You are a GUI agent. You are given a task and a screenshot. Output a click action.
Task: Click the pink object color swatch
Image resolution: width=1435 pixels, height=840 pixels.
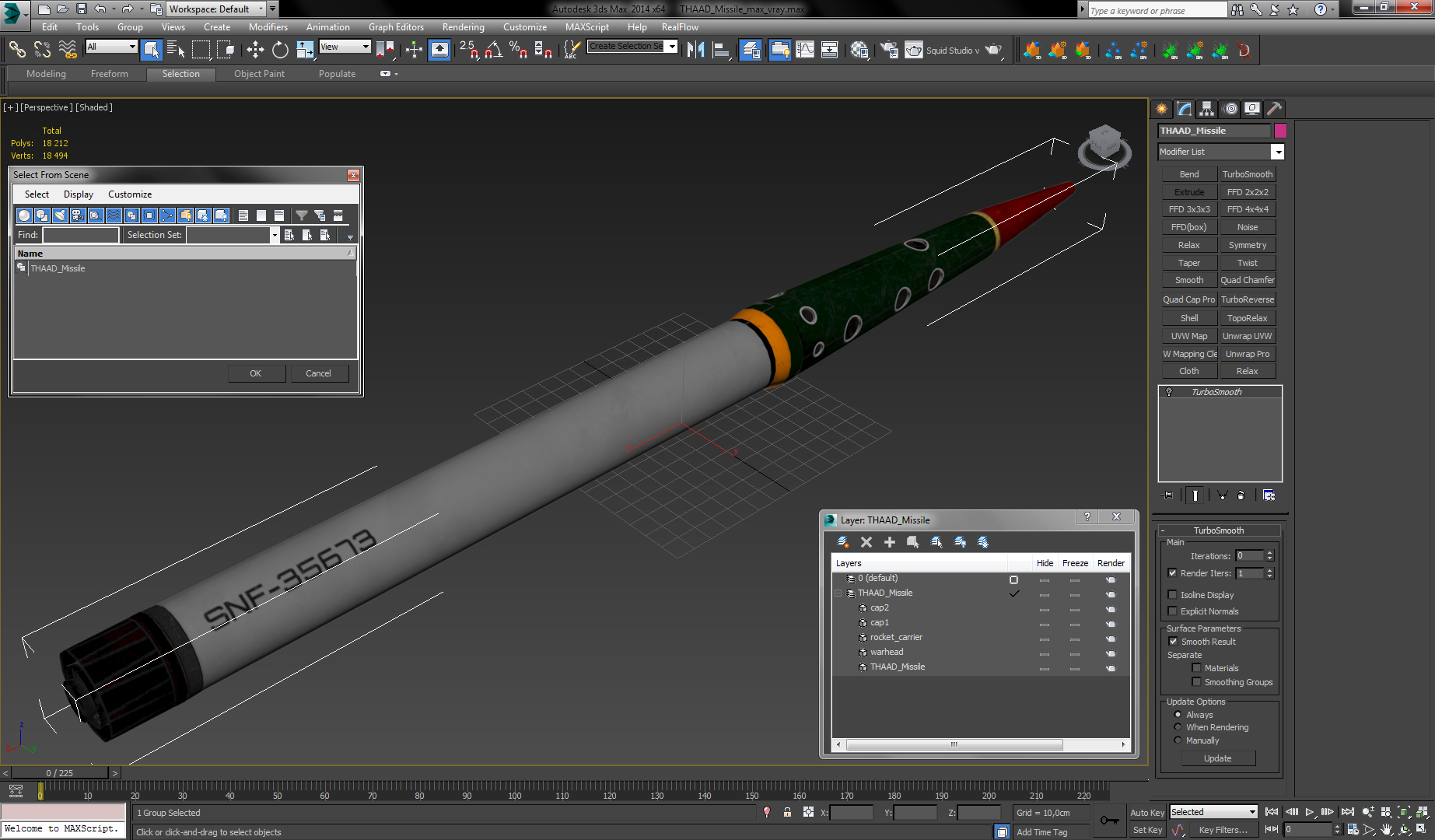coord(1280,131)
